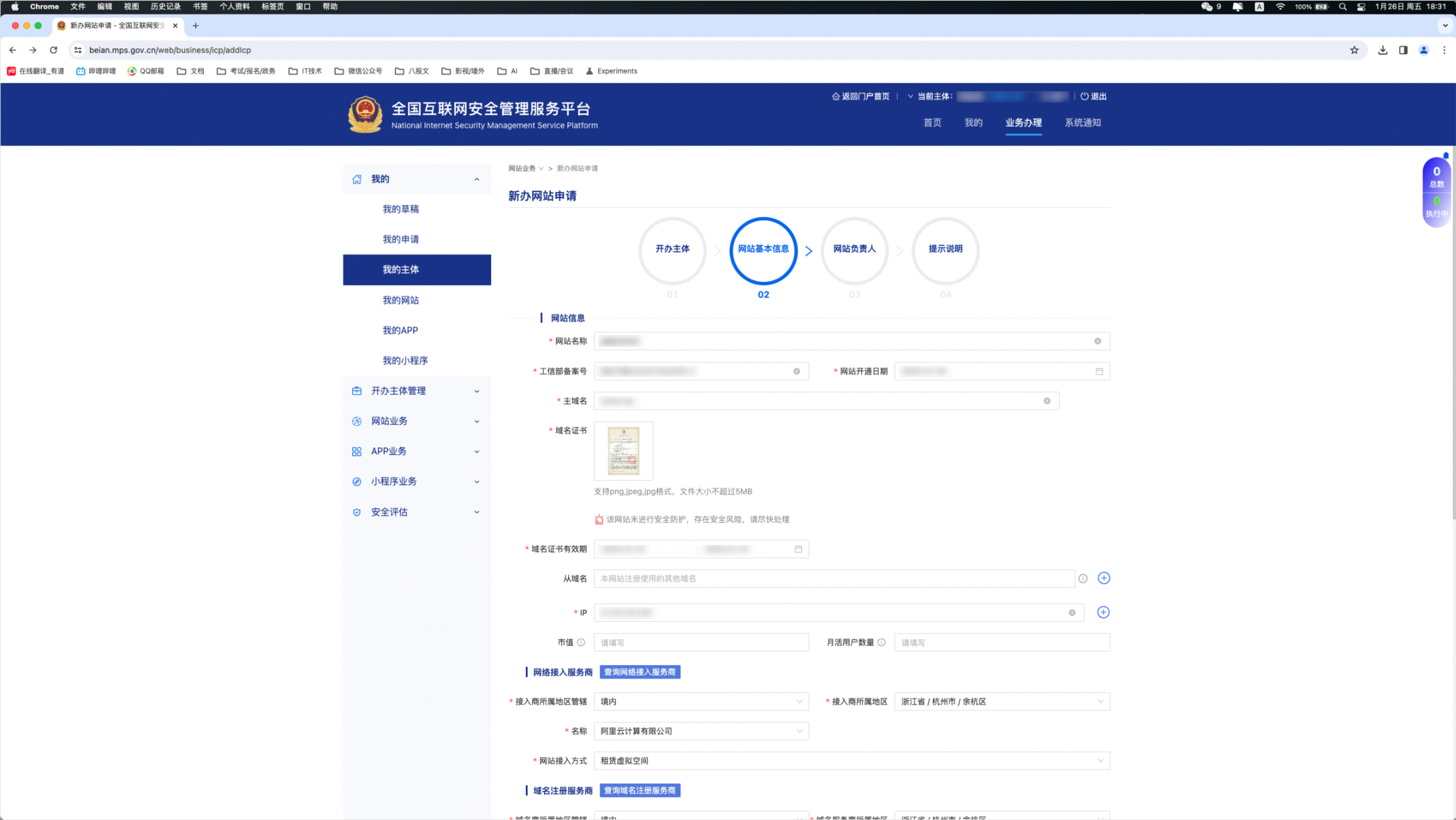Click the 退出 power icon
This screenshot has width=1456, height=820.
[1084, 96]
